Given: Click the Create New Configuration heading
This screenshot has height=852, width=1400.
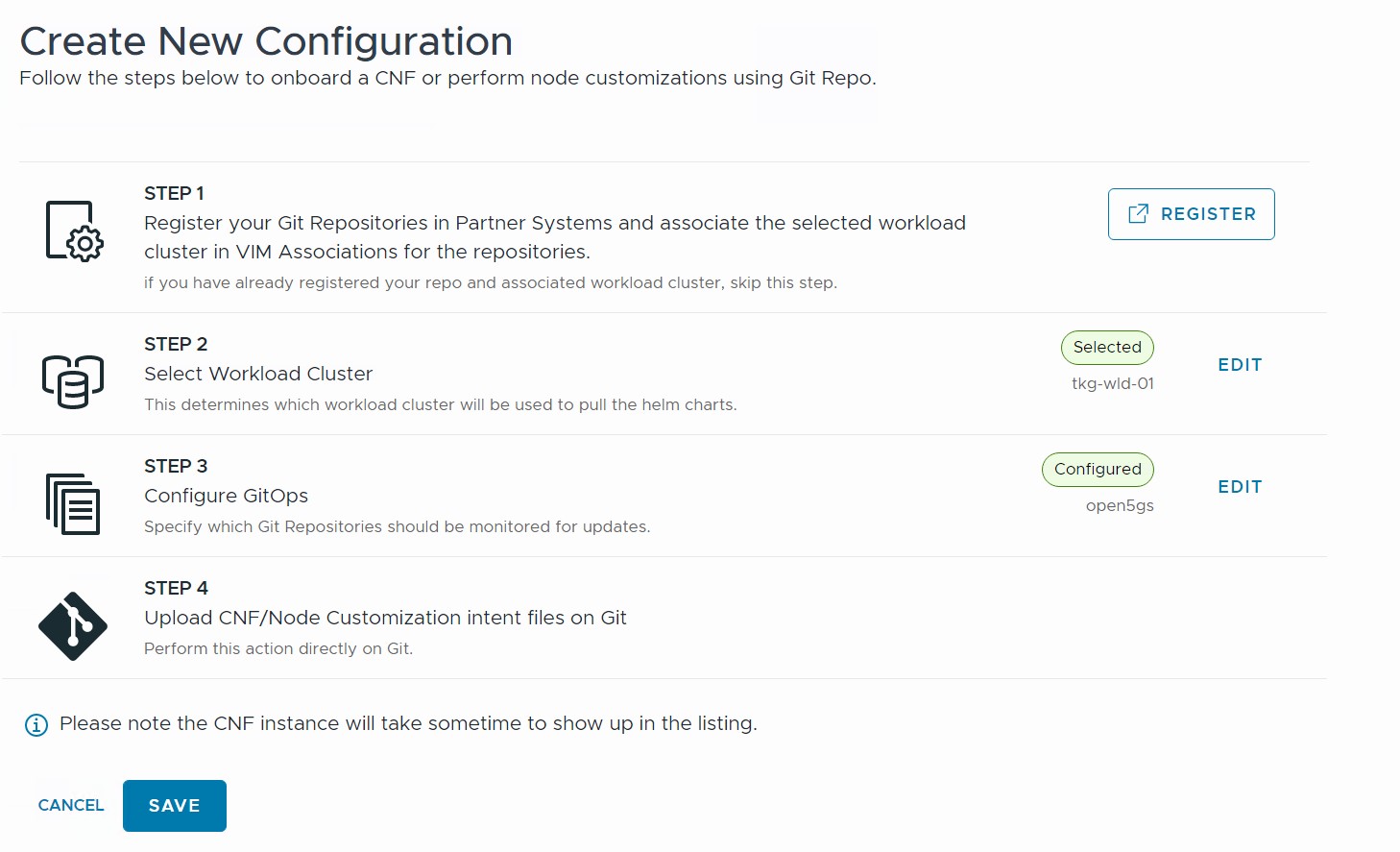Looking at the screenshot, I should point(266,41).
